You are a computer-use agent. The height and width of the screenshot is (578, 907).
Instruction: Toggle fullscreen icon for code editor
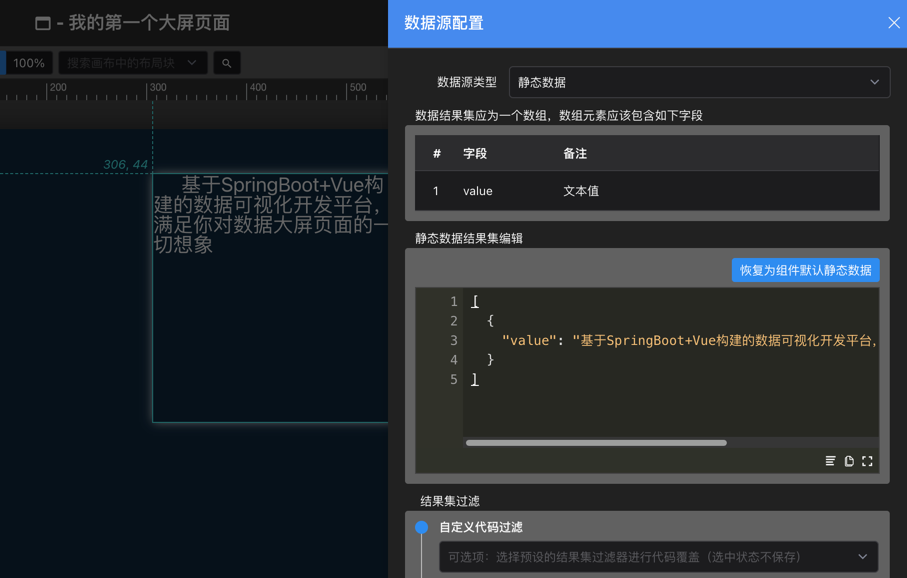point(867,461)
